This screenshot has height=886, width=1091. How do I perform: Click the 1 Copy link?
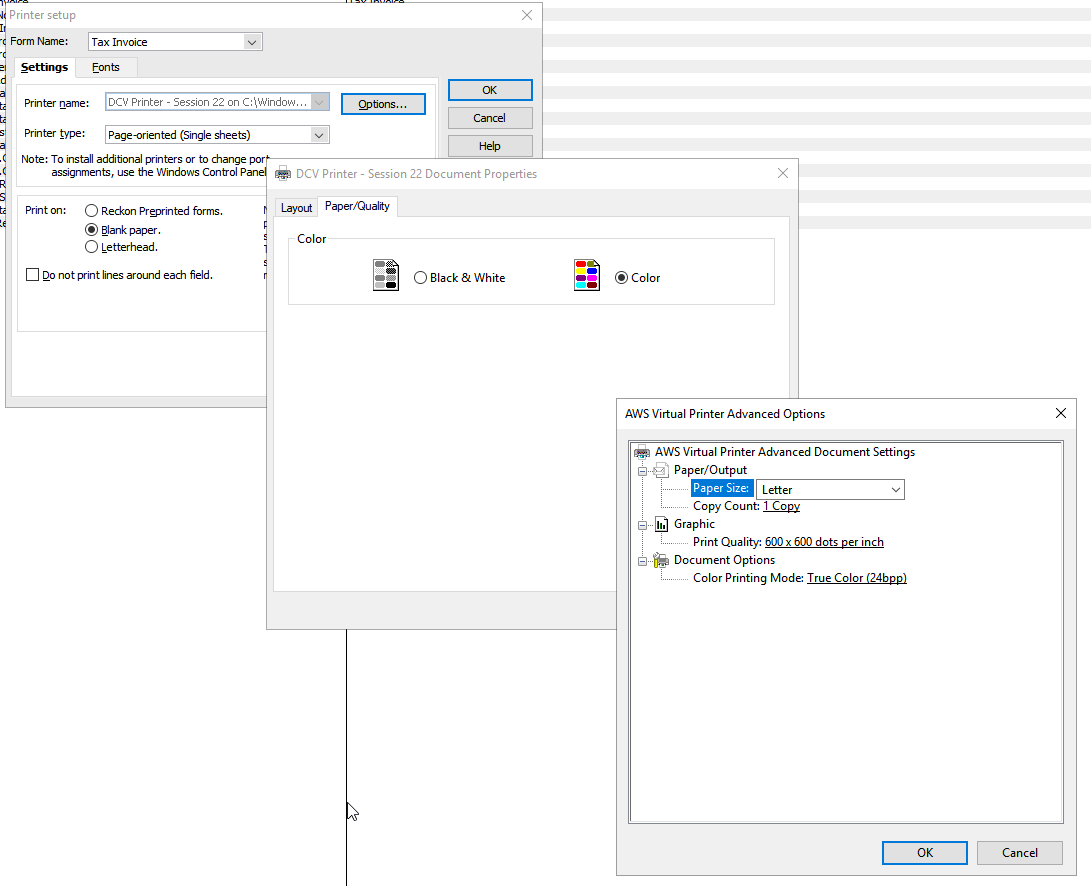(781, 506)
